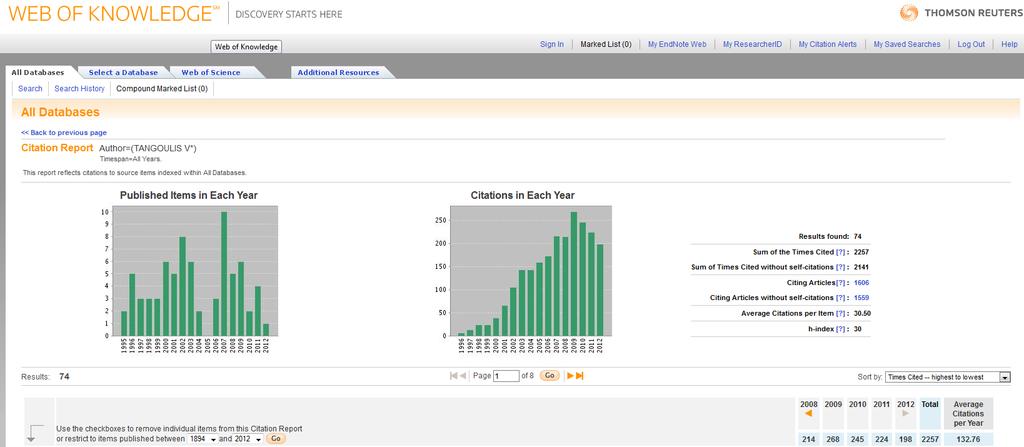The image size is (1024, 447).
Task: Open help for Citing Articles
Action: tap(840, 282)
